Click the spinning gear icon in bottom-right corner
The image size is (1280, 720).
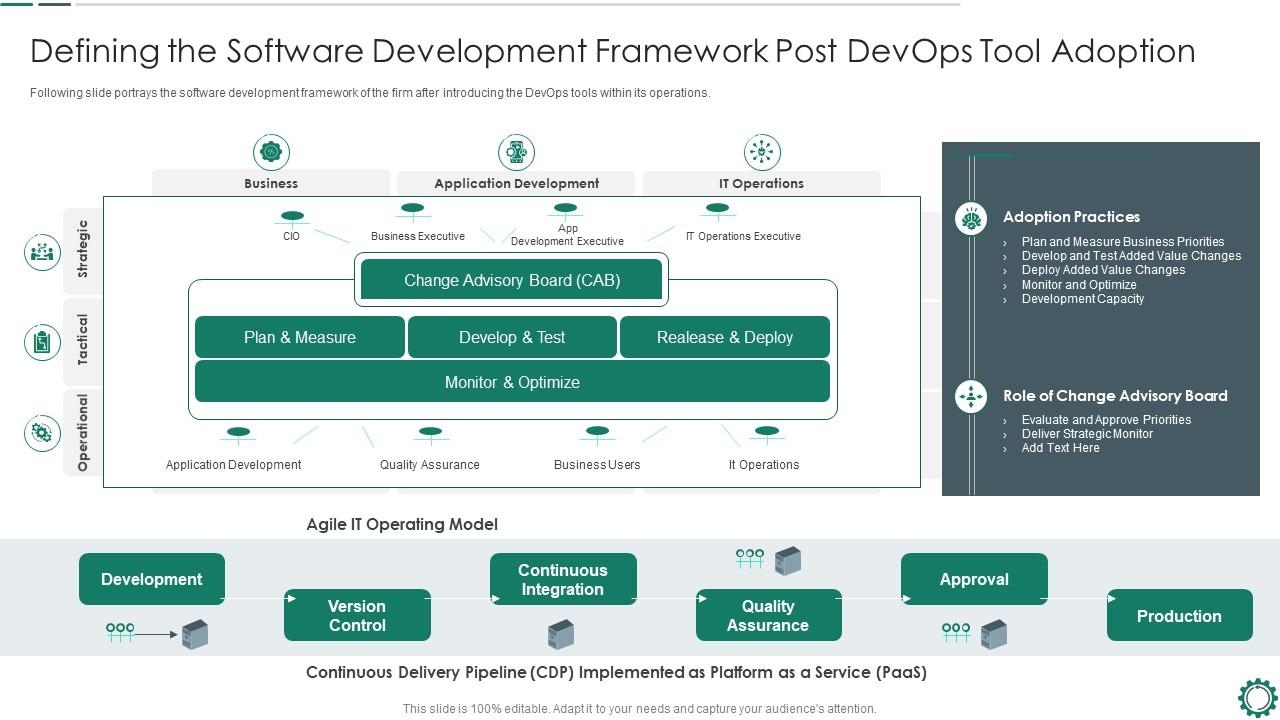(1255, 697)
